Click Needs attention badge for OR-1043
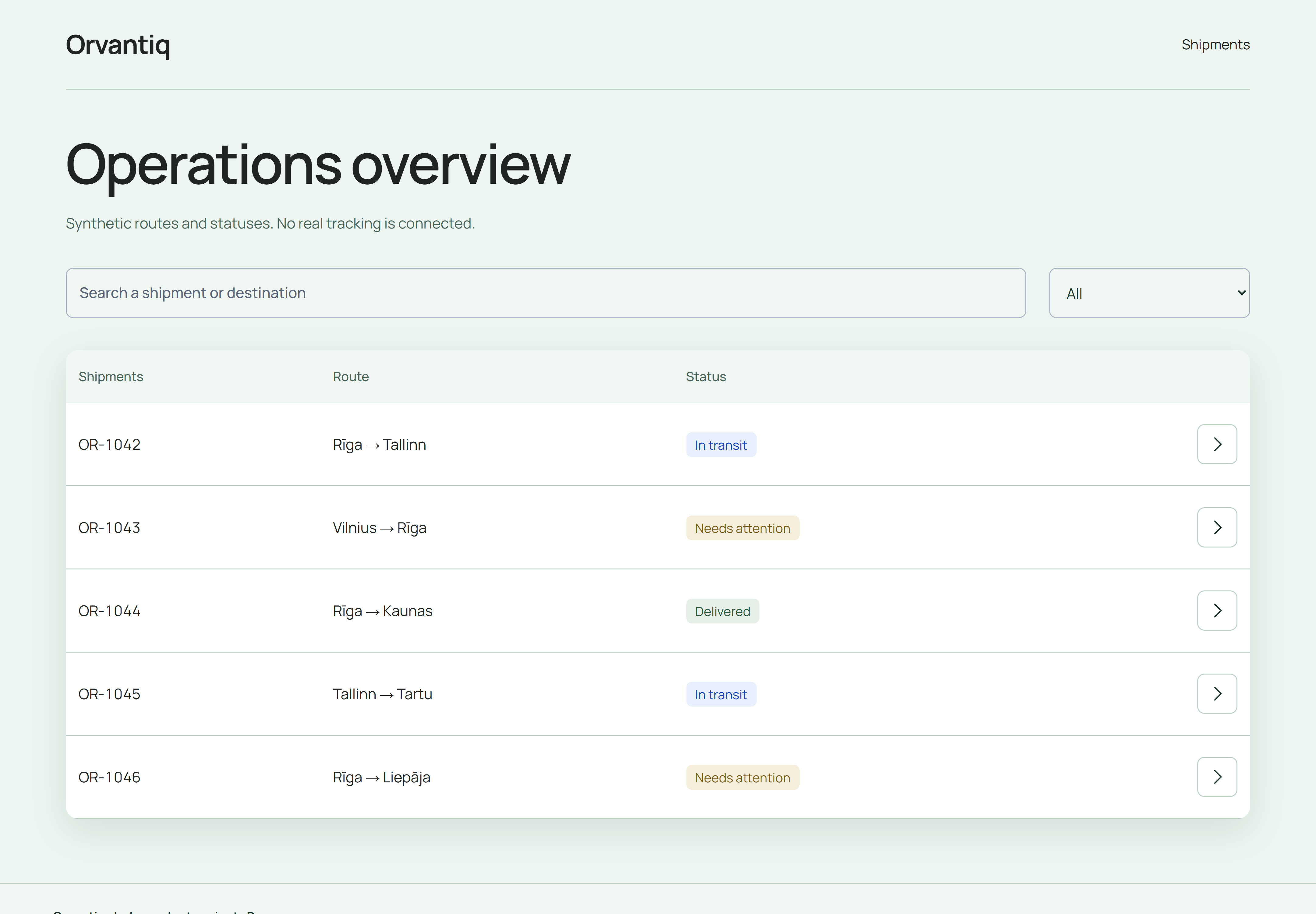 tap(742, 528)
